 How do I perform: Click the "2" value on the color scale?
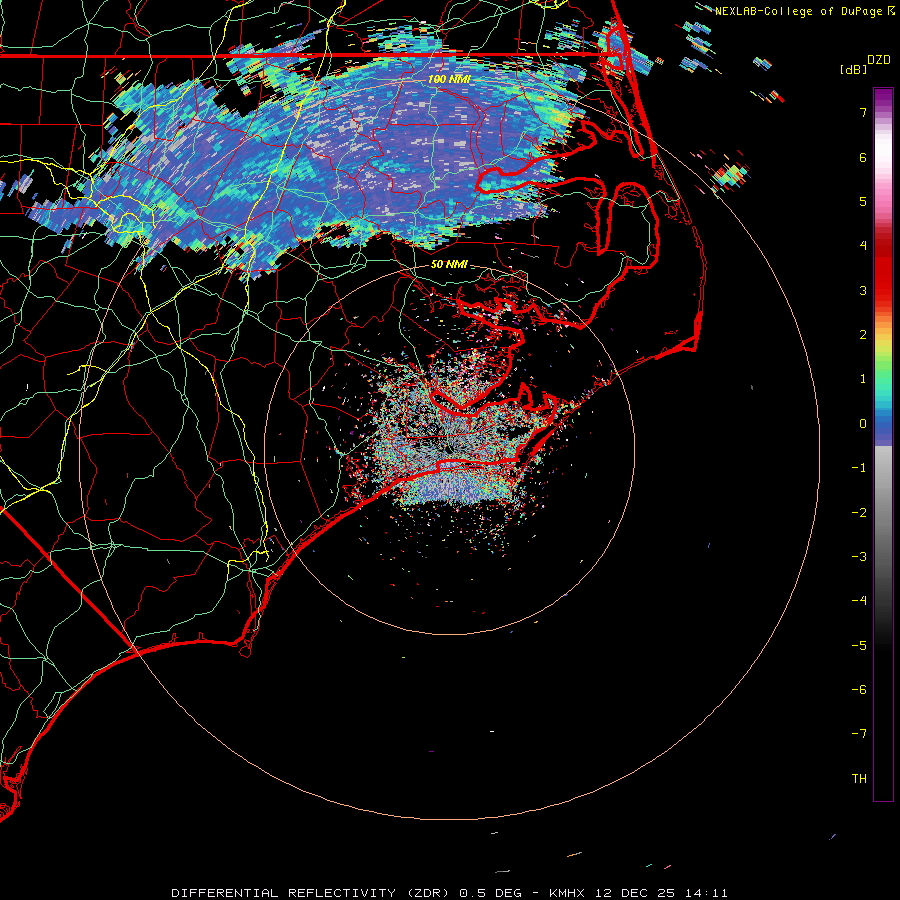tap(863, 335)
